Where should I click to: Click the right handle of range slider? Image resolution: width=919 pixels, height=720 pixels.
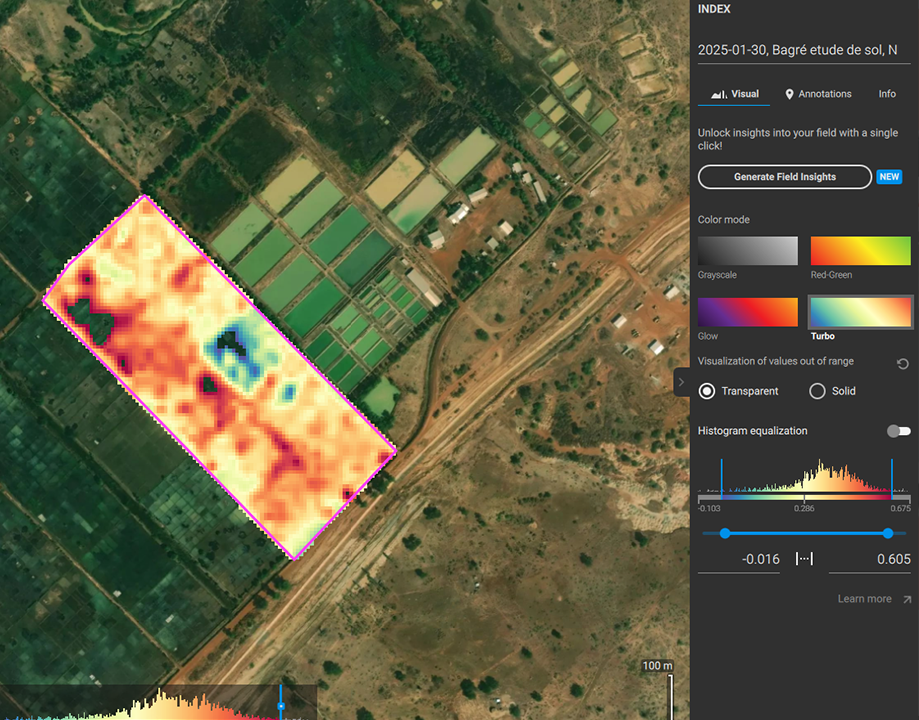(889, 534)
